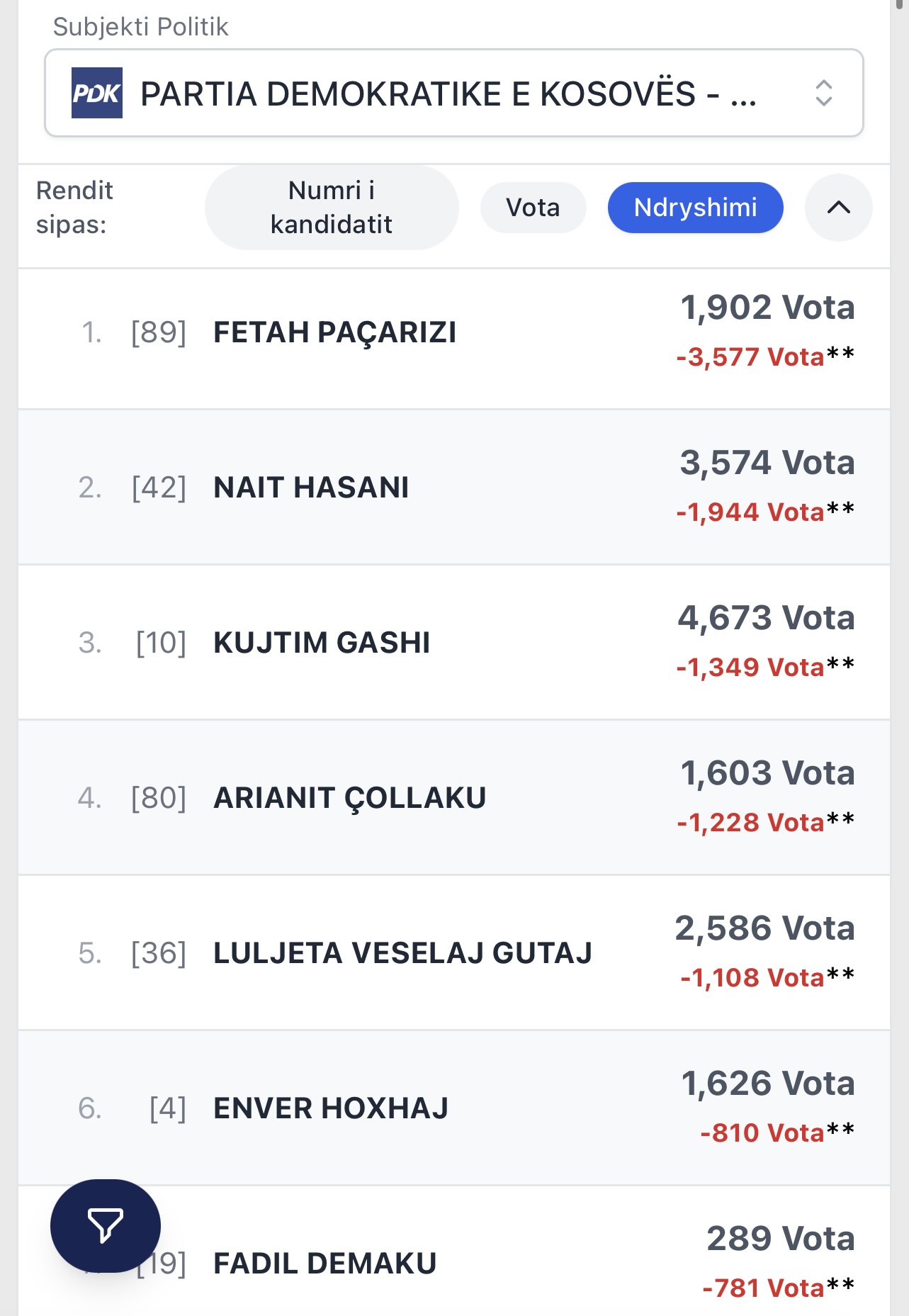Select Luljeta Veselaj Gutaj entry
This screenshot has width=909, height=1316.
click(402, 953)
